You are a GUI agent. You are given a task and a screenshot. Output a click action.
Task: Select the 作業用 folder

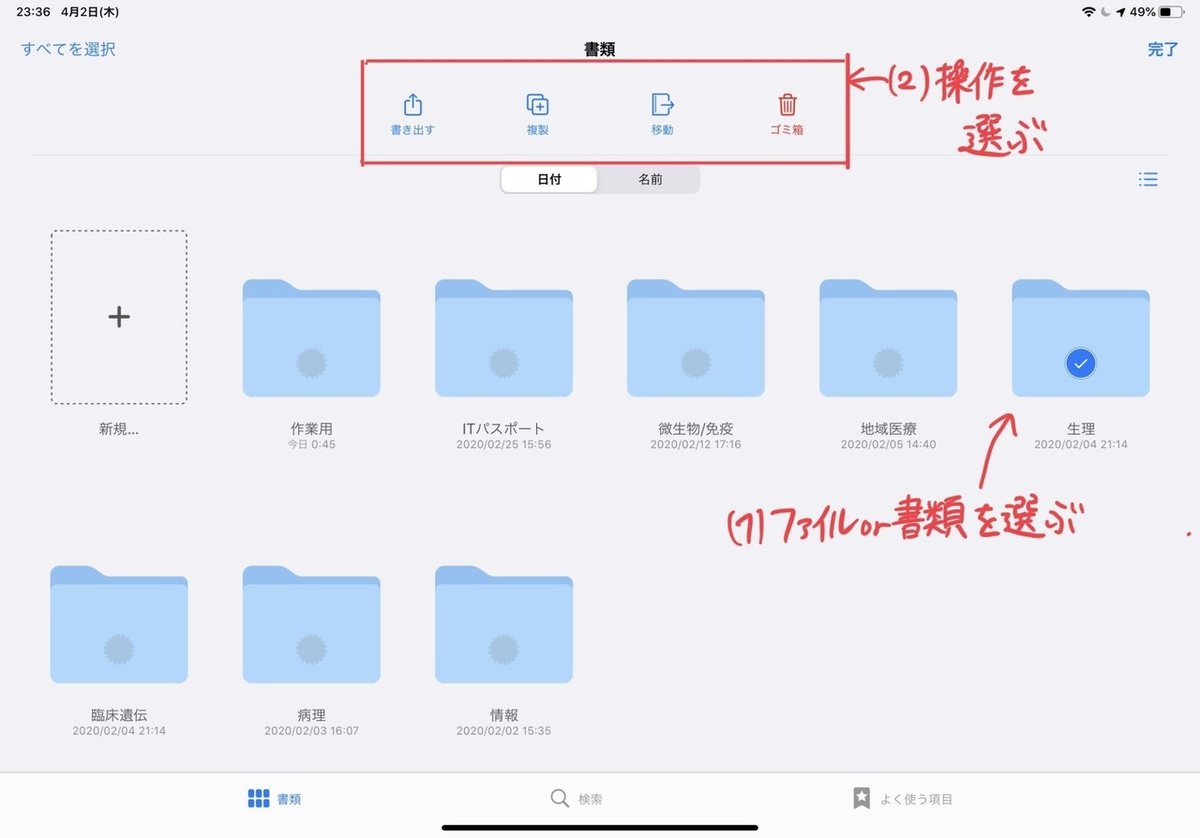pos(311,335)
